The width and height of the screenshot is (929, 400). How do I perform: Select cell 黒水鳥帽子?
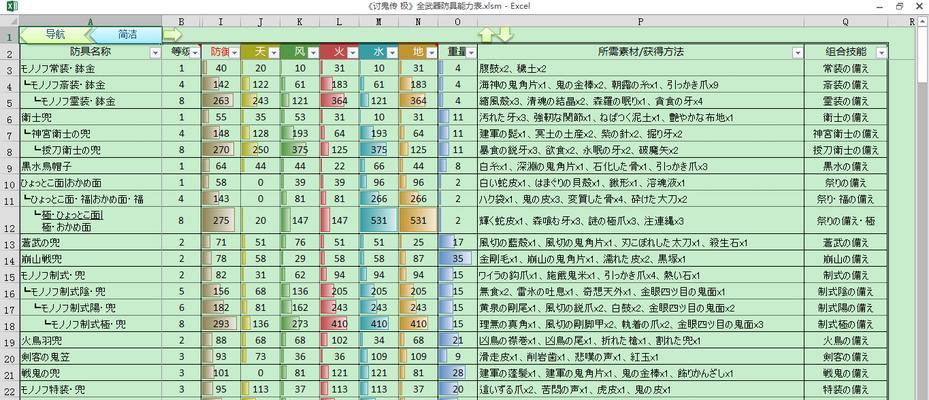(x=91, y=167)
